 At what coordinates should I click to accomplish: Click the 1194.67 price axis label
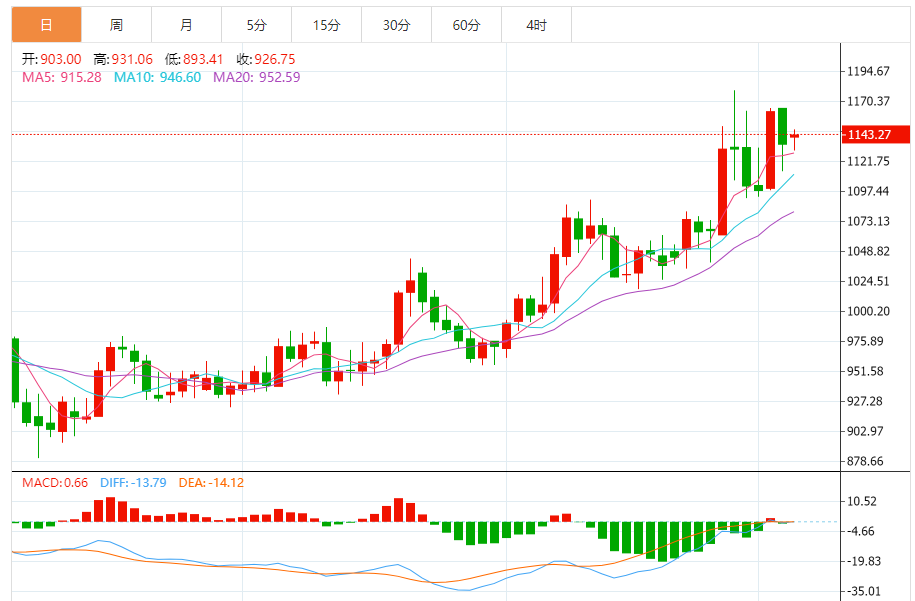[868, 71]
